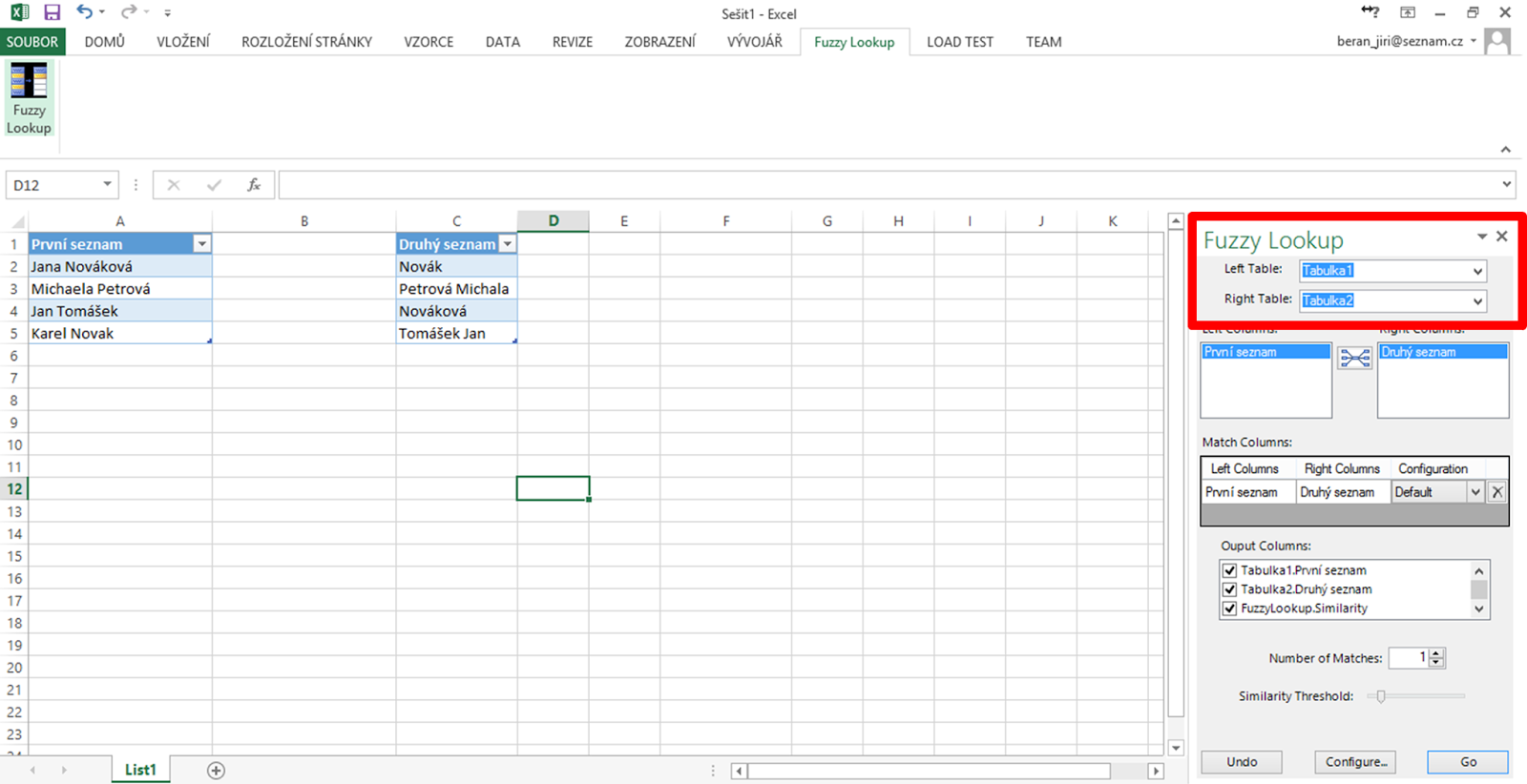1527x784 pixels.
Task: Click the Configure... button
Action: pos(1356,762)
